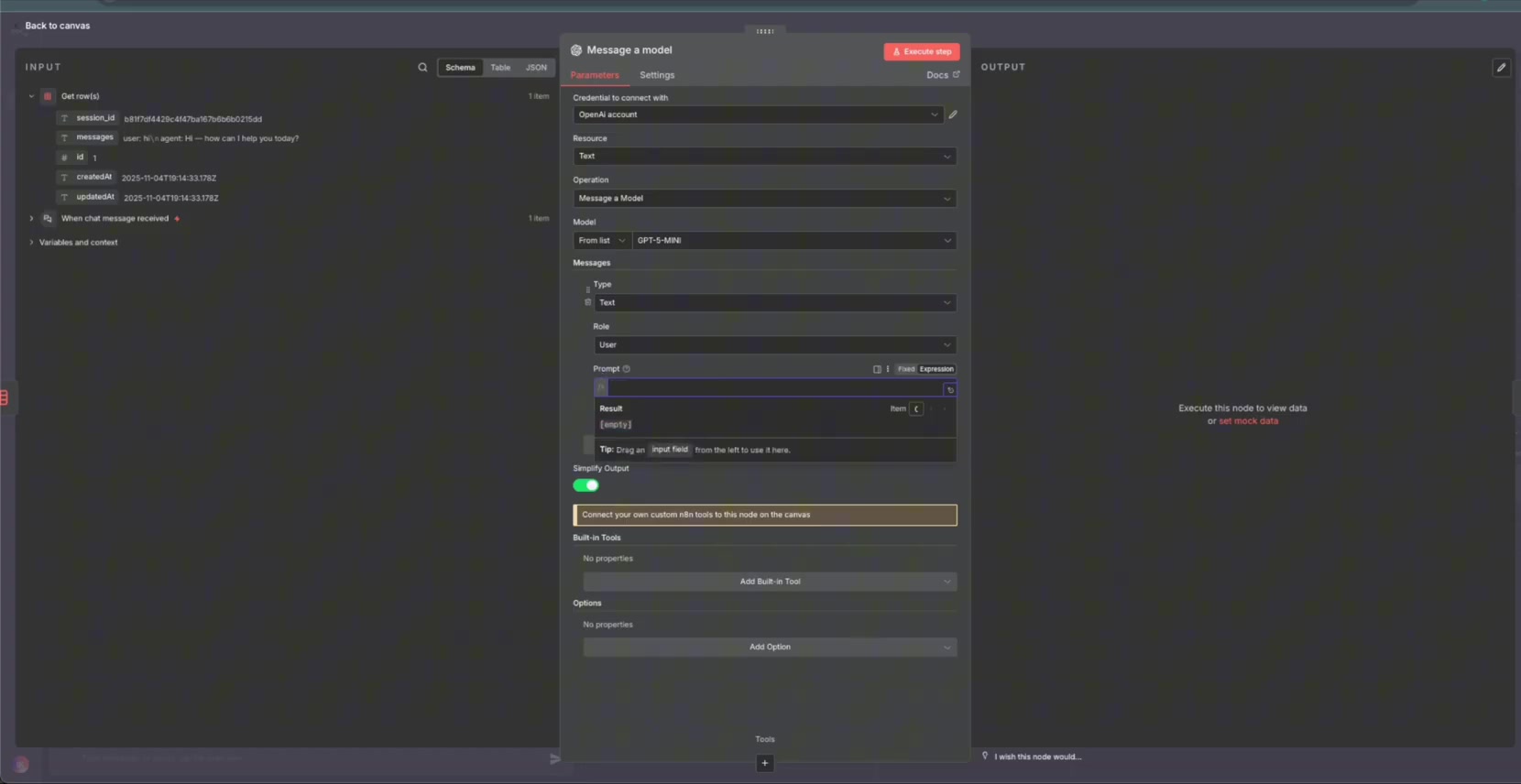1521x784 pixels.
Task: Switch the Prompt to Expression mode
Action: pyautogui.click(x=936, y=369)
